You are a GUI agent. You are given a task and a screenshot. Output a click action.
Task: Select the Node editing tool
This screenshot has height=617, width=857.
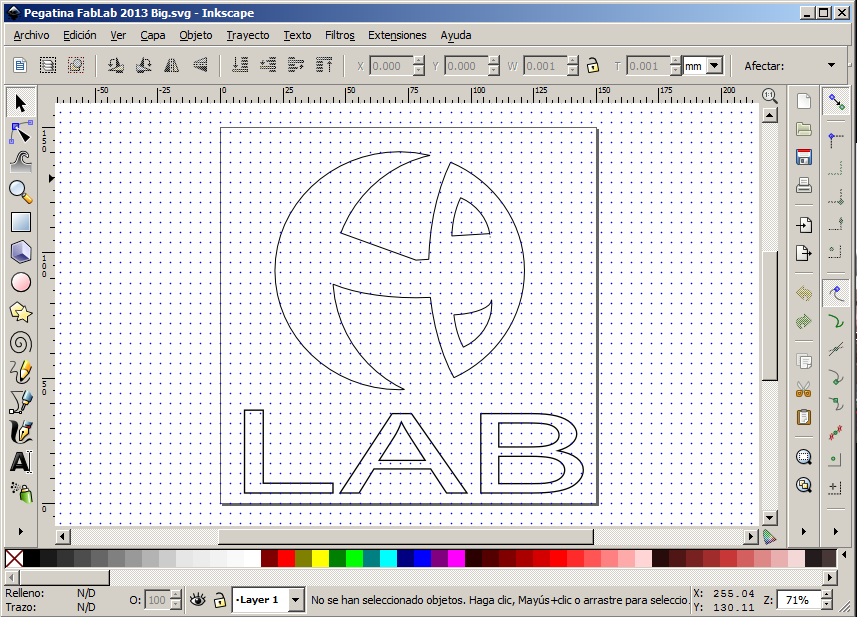pos(21,132)
